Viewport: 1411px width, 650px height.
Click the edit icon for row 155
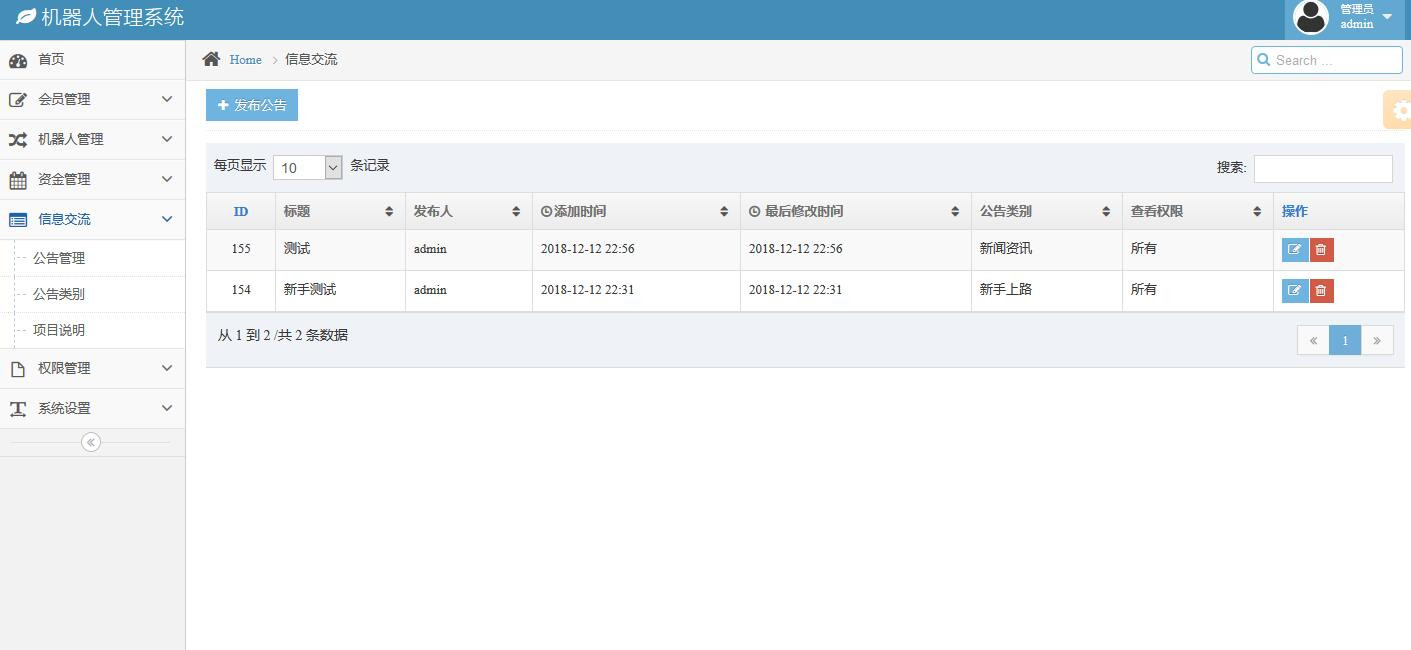[1294, 250]
